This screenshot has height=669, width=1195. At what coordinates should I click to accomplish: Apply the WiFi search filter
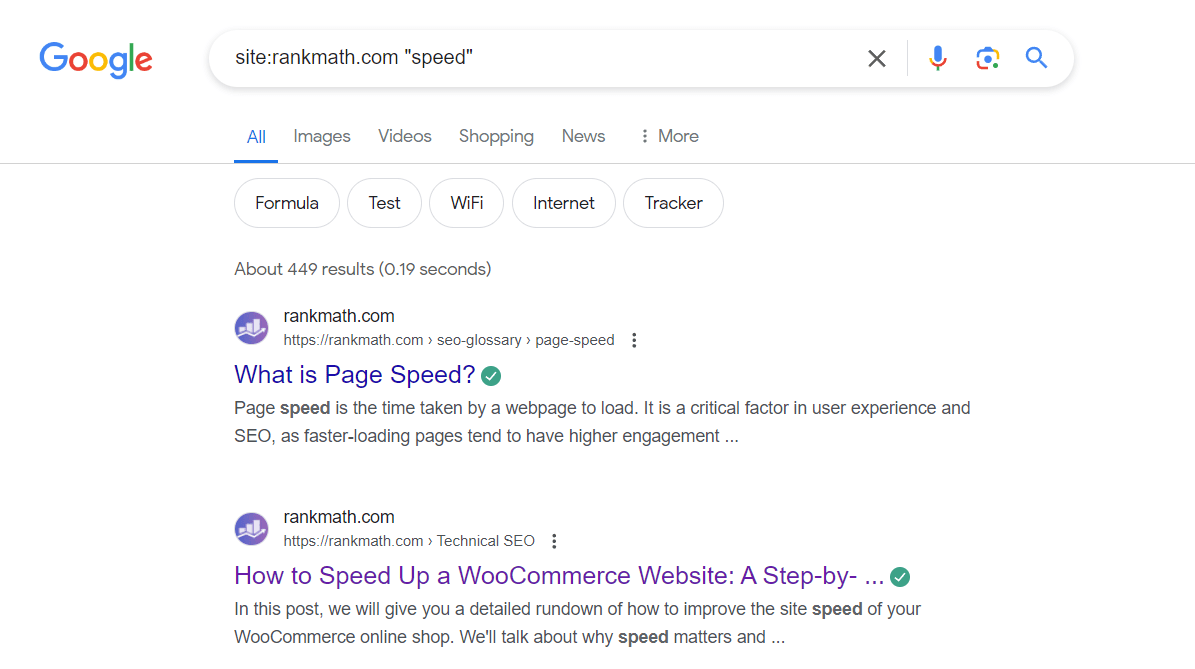point(466,202)
